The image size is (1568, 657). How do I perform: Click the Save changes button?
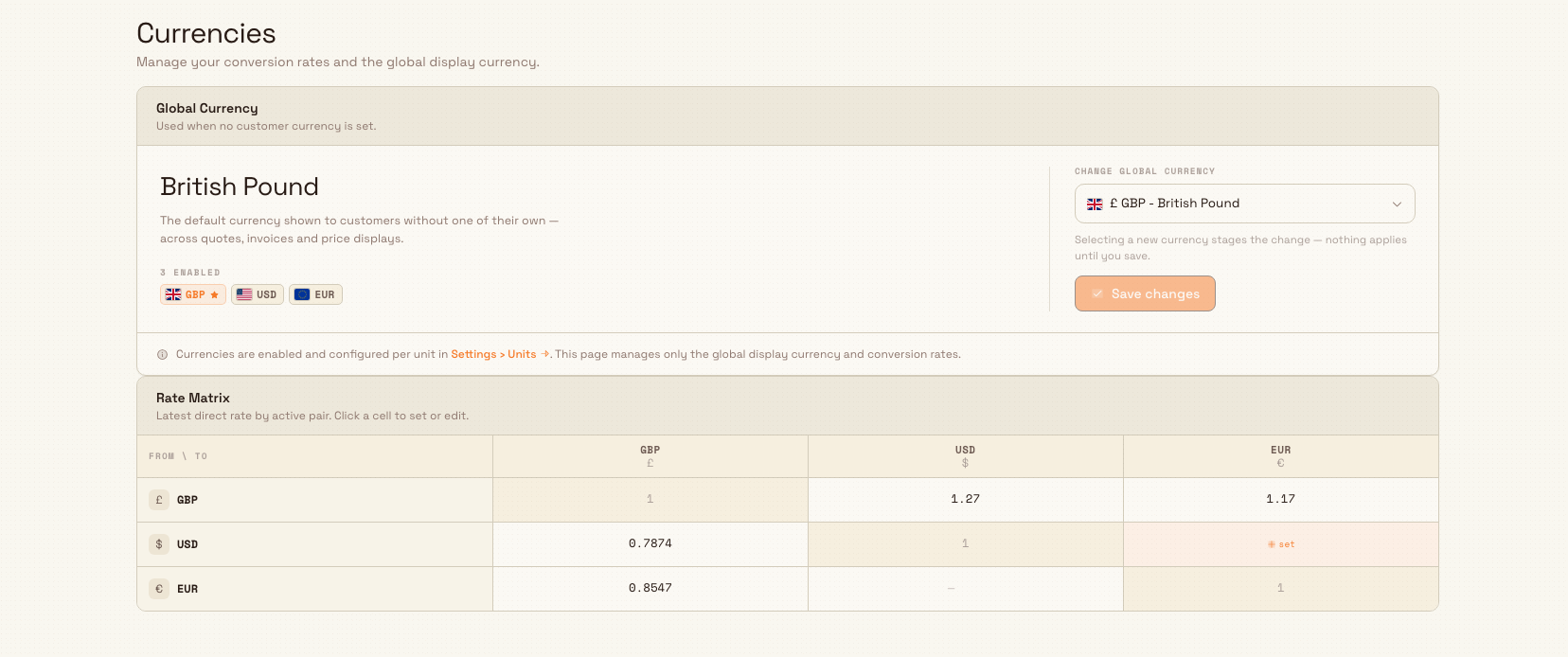click(x=1145, y=293)
